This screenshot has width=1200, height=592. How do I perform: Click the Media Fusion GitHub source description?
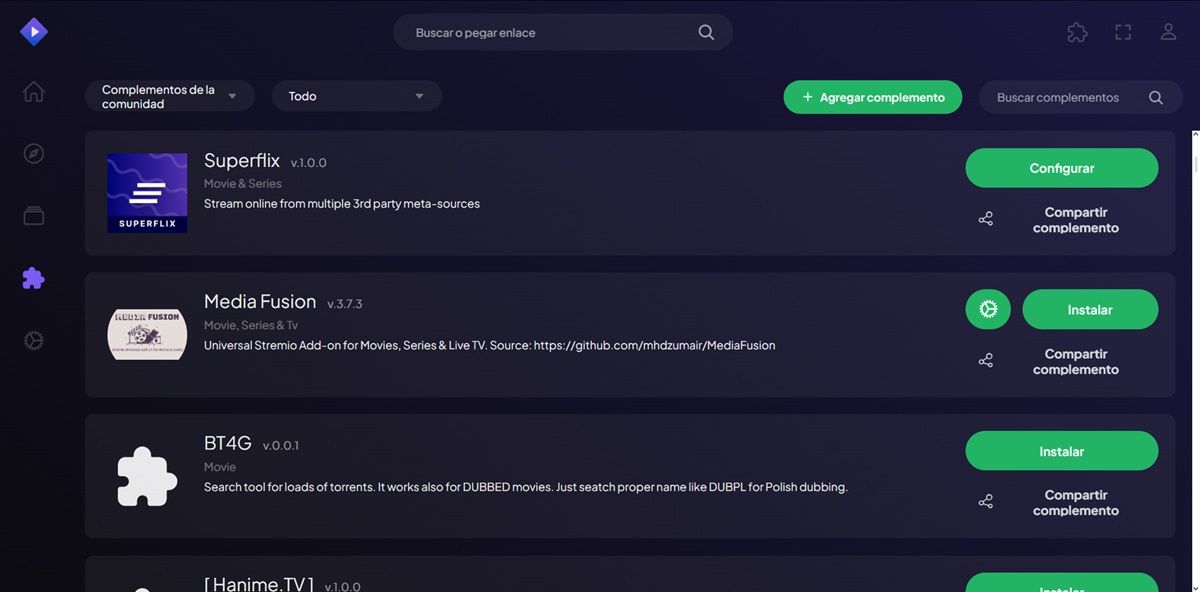(490, 345)
